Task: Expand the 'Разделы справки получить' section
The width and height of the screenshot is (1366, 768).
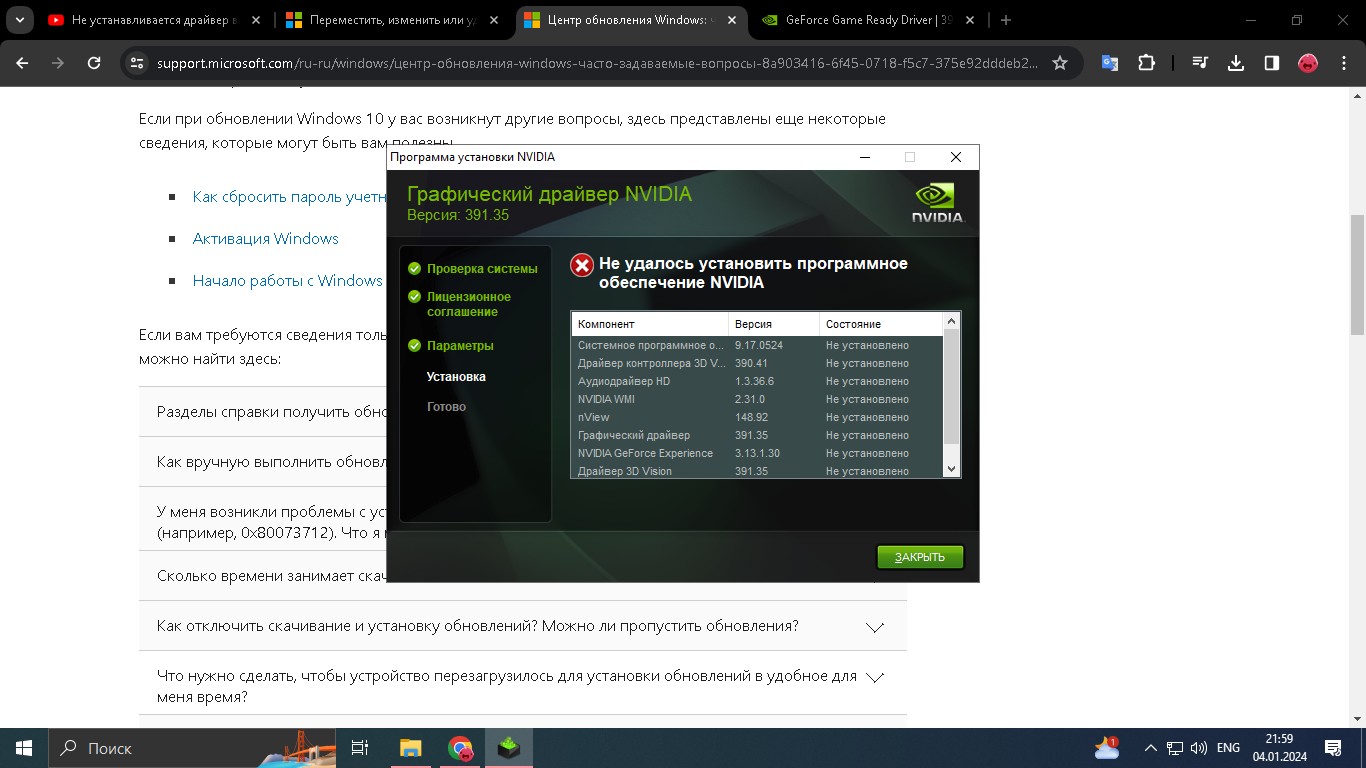Action: tap(264, 412)
